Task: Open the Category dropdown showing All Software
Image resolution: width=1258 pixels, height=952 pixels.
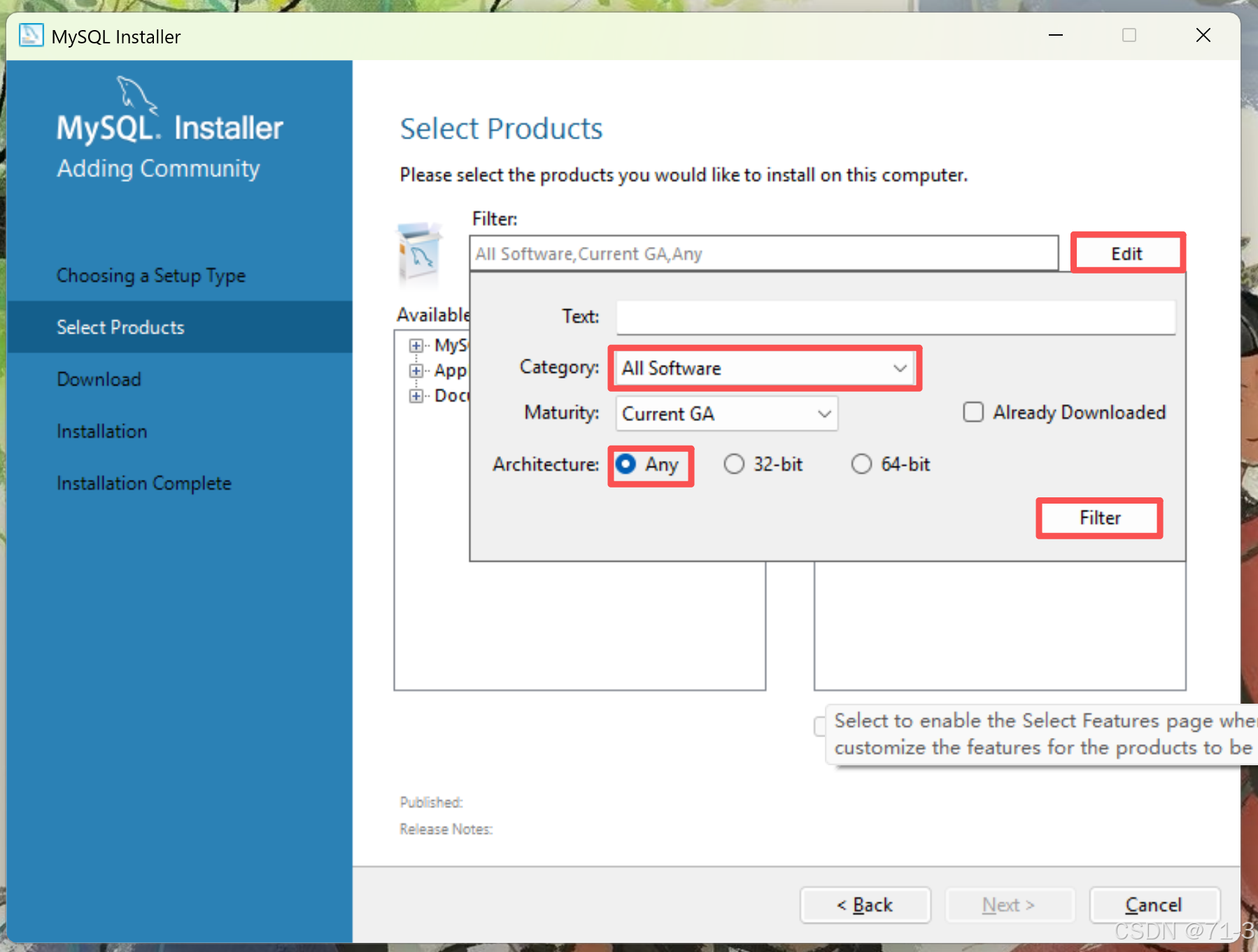Action: [765, 368]
